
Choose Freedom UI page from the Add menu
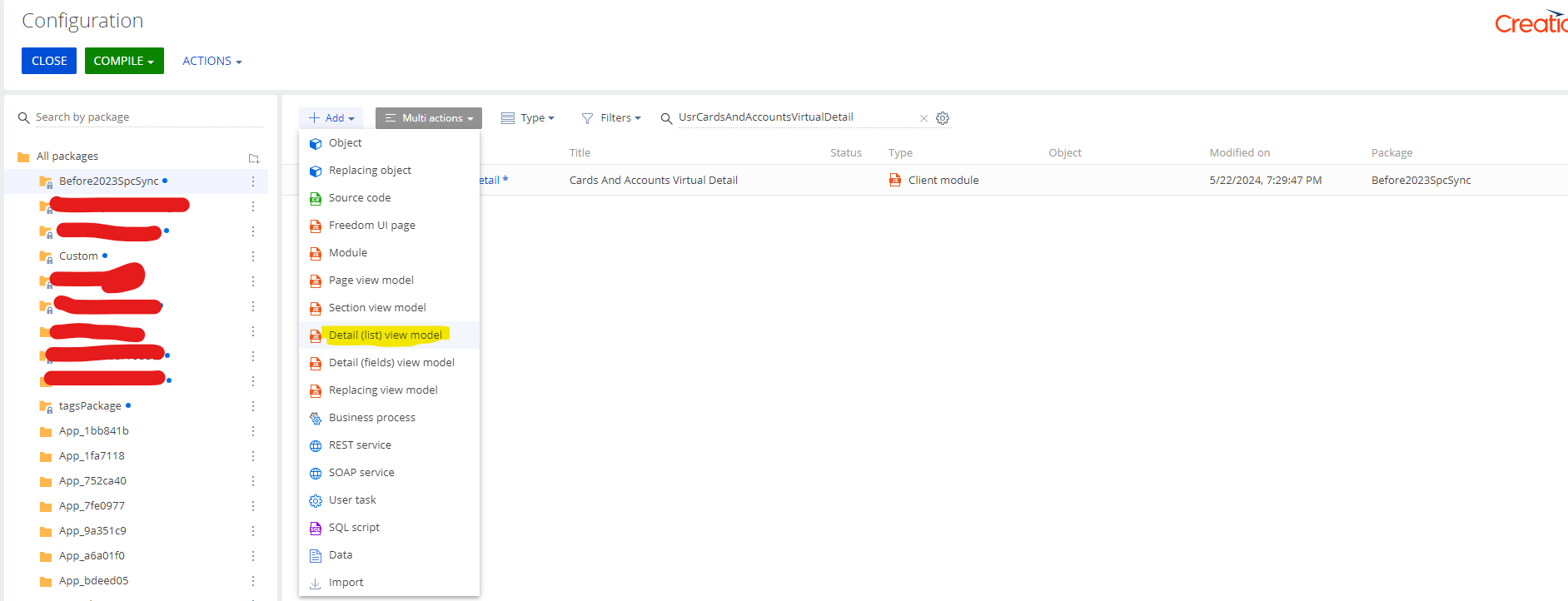pyautogui.click(x=389, y=226)
